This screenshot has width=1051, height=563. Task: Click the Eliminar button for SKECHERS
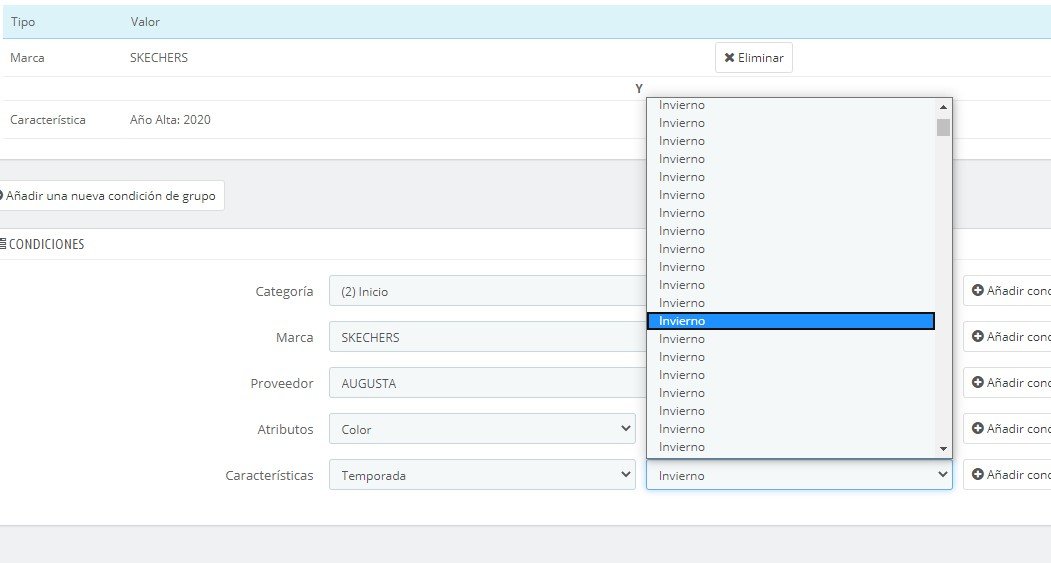point(754,58)
